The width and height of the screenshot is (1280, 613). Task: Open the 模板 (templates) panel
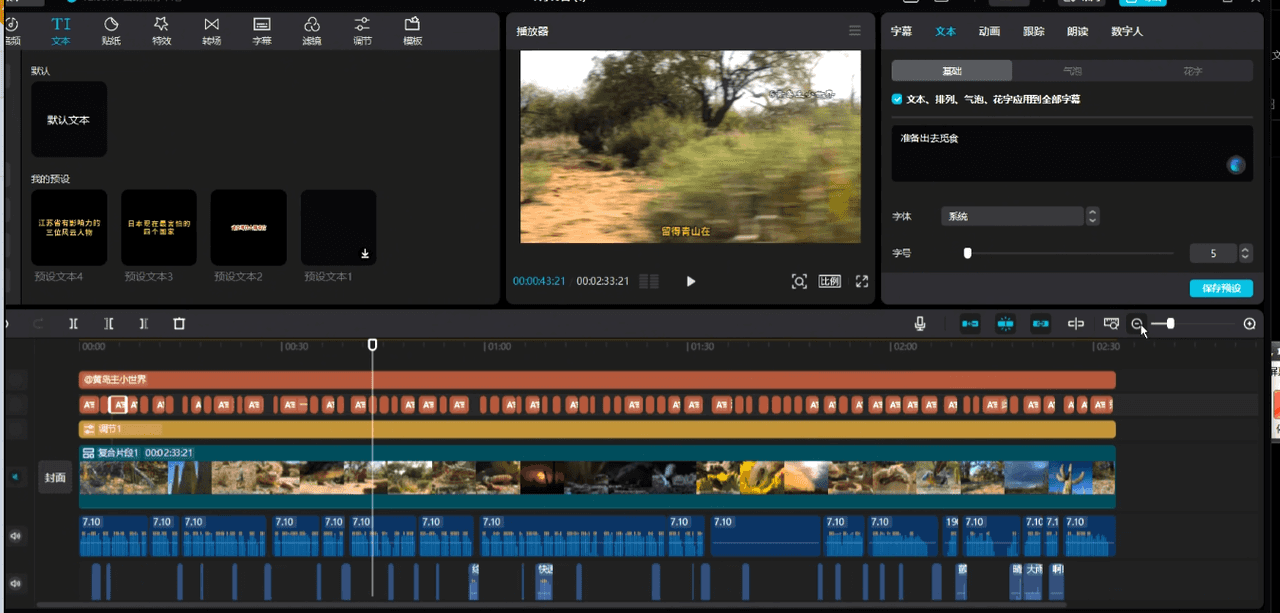tap(412, 30)
